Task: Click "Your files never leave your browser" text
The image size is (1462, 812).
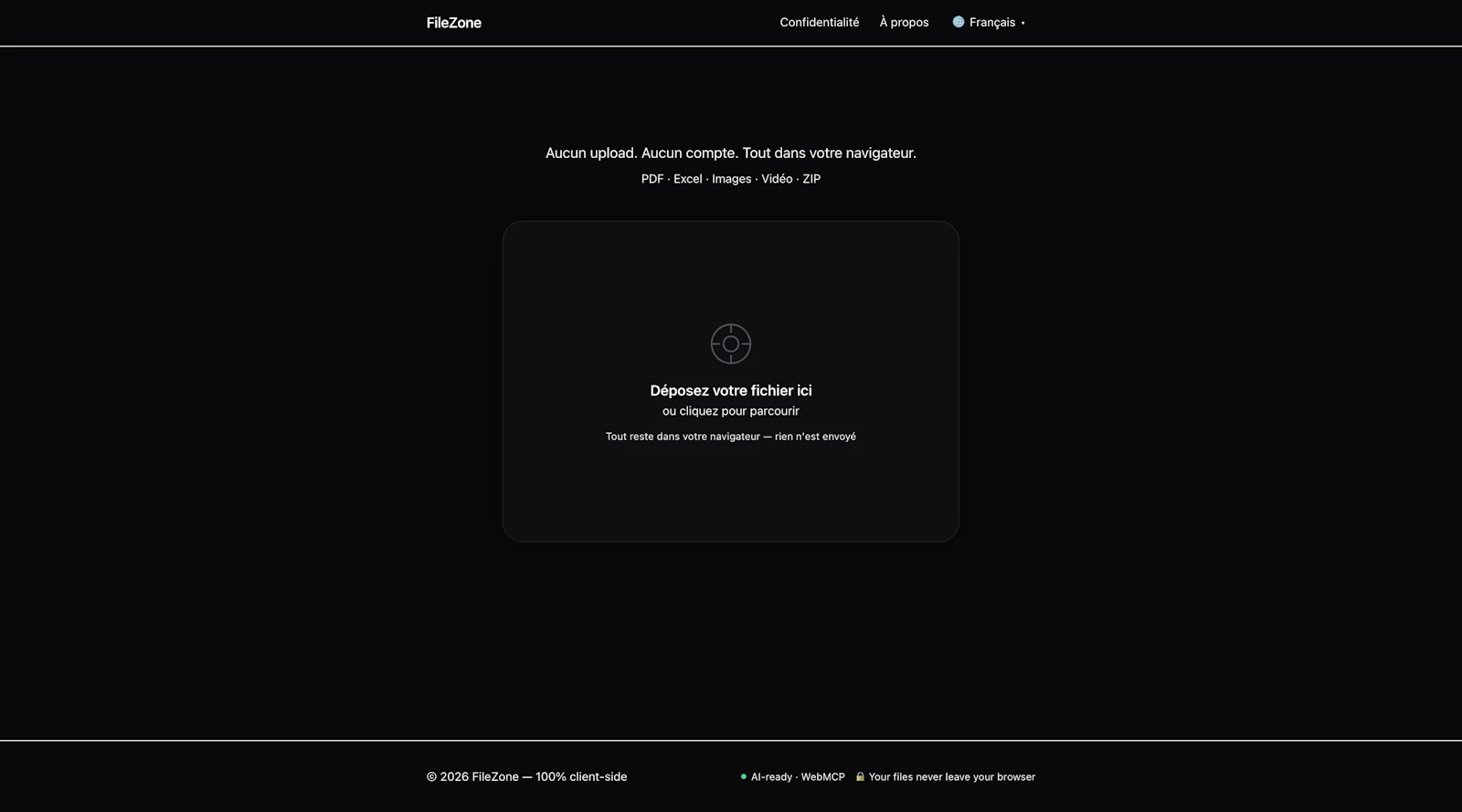Action: pos(951,777)
